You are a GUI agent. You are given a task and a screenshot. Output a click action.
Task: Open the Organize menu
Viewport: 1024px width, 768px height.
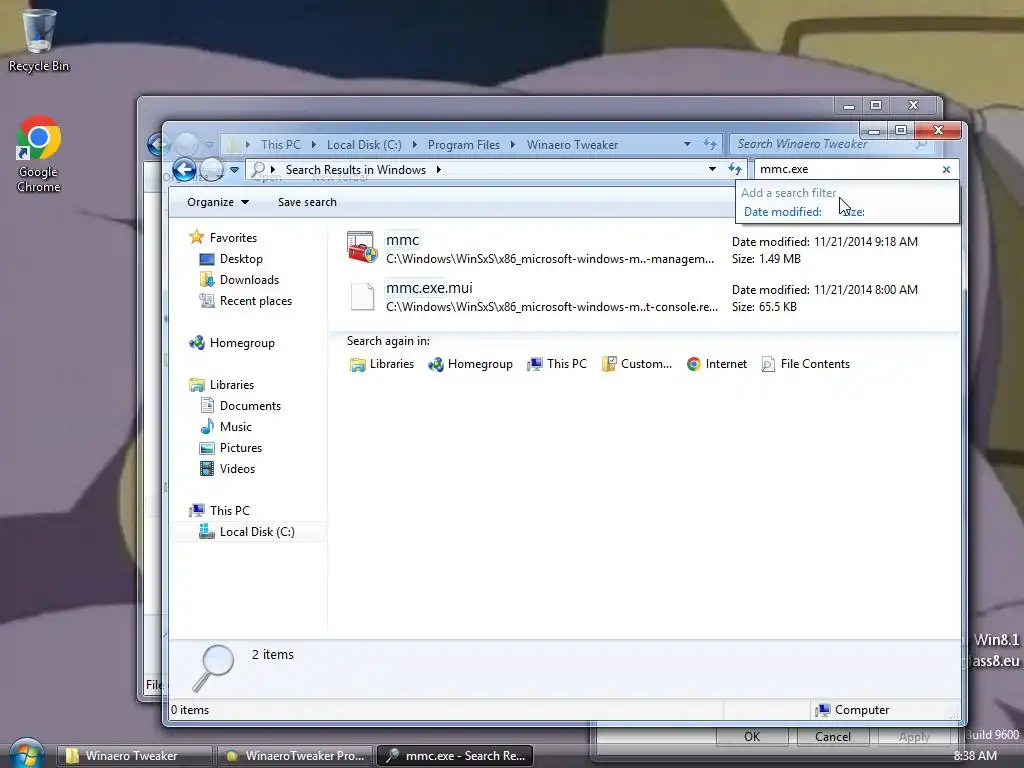(x=217, y=202)
